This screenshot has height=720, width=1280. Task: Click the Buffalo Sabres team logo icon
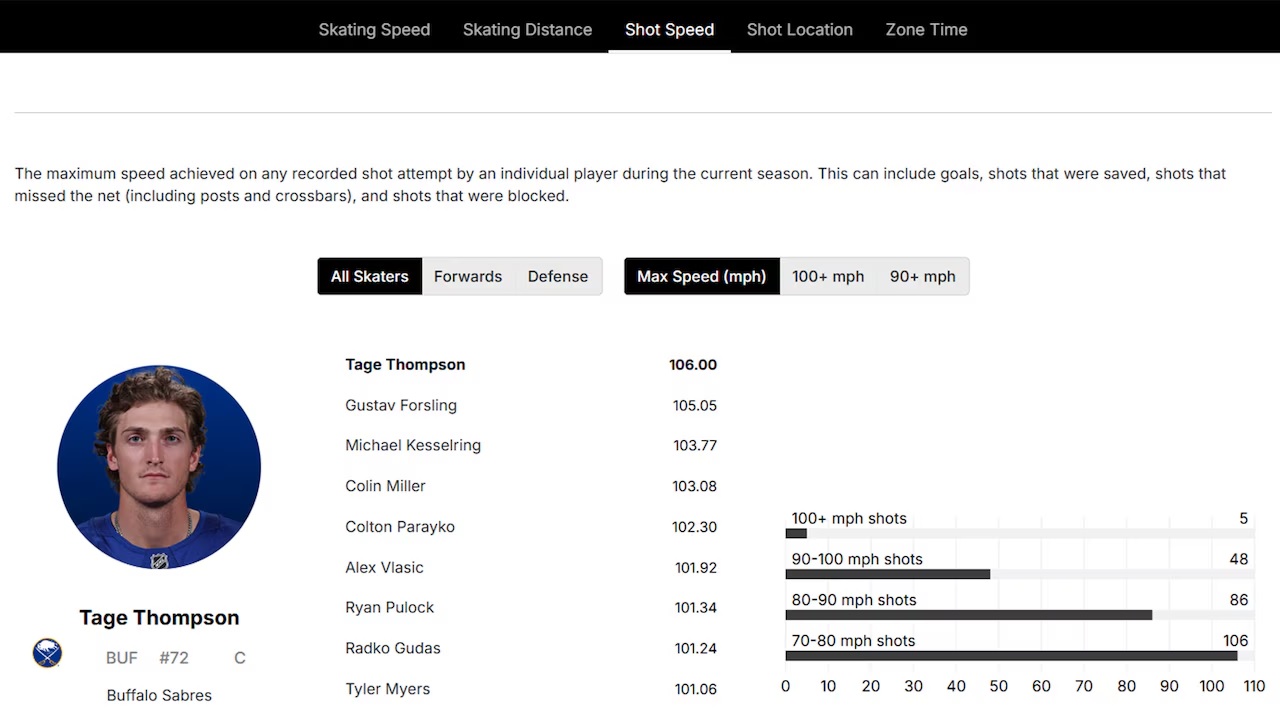tap(47, 654)
